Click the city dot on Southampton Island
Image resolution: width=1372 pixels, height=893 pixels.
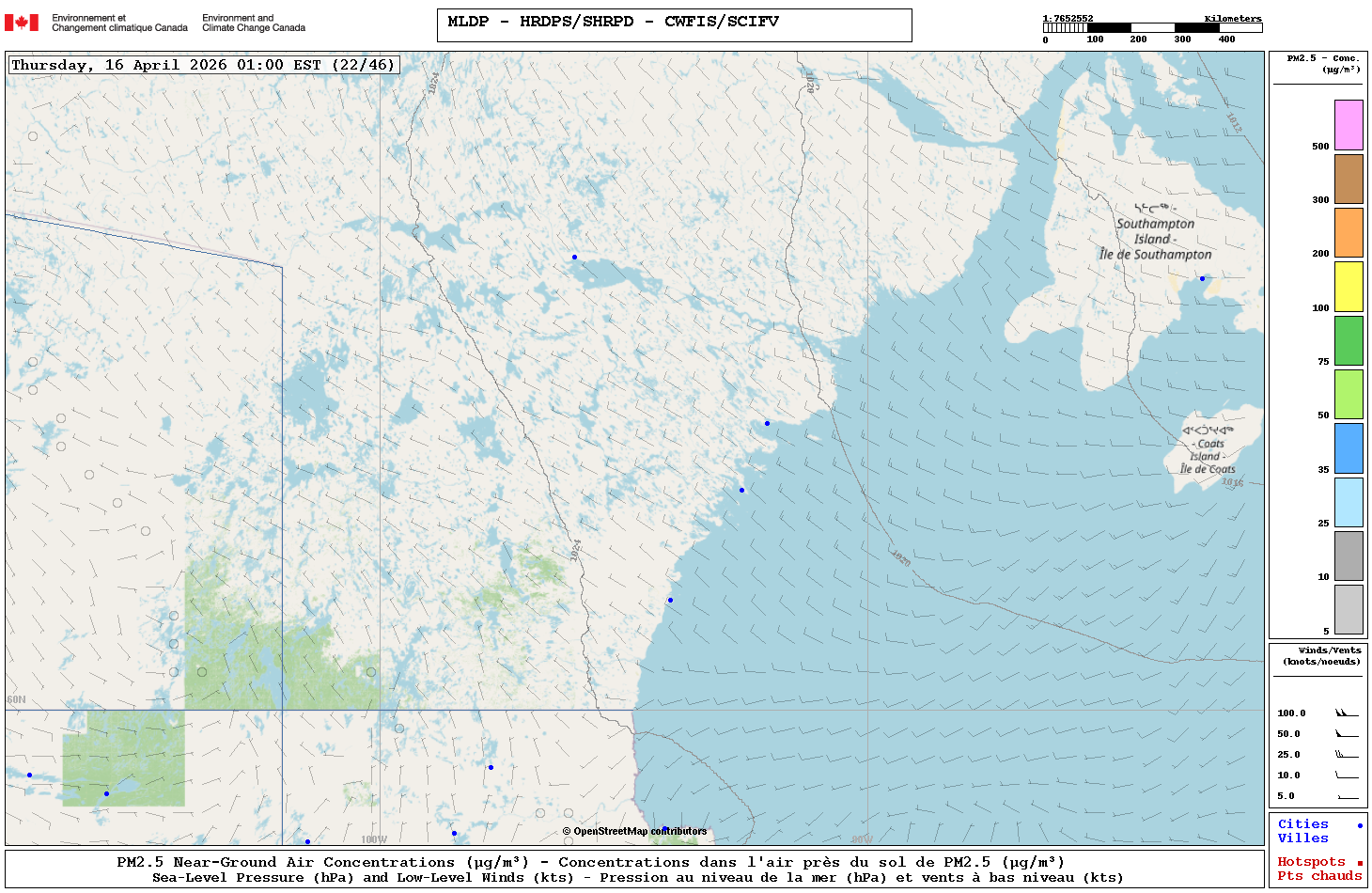click(1202, 278)
